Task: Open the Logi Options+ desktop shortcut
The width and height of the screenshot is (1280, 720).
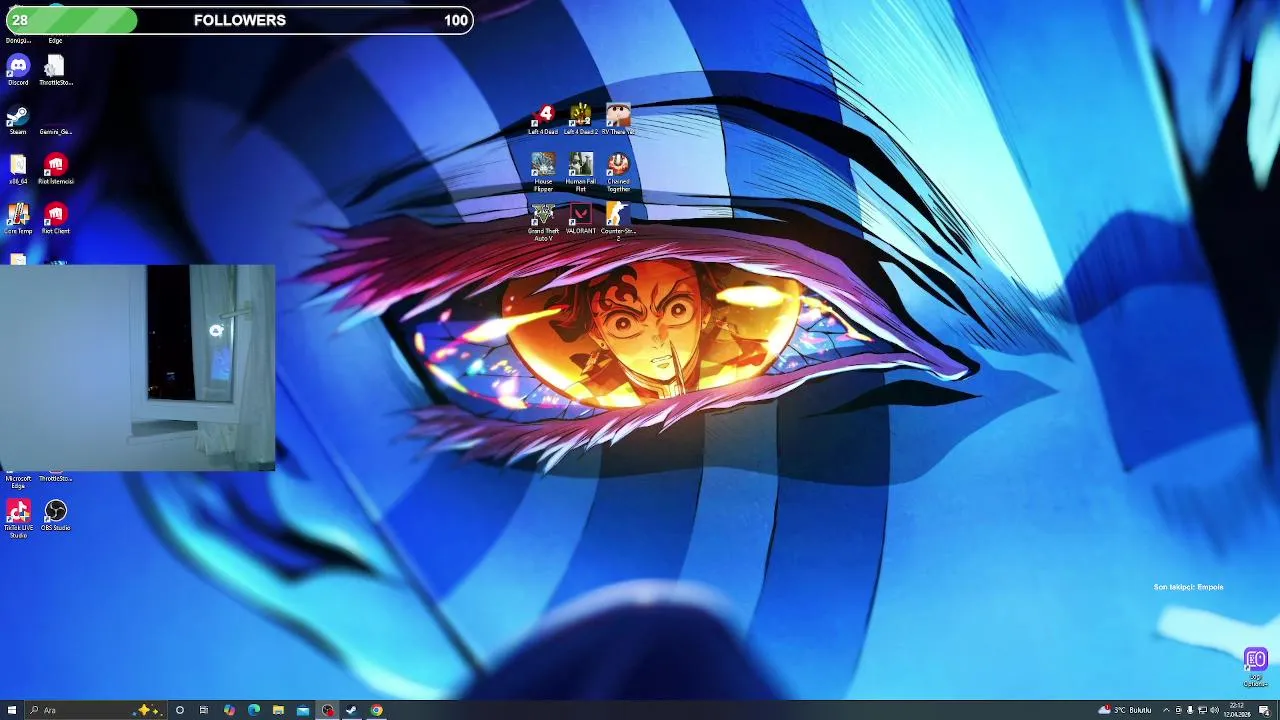Action: coord(1256,667)
